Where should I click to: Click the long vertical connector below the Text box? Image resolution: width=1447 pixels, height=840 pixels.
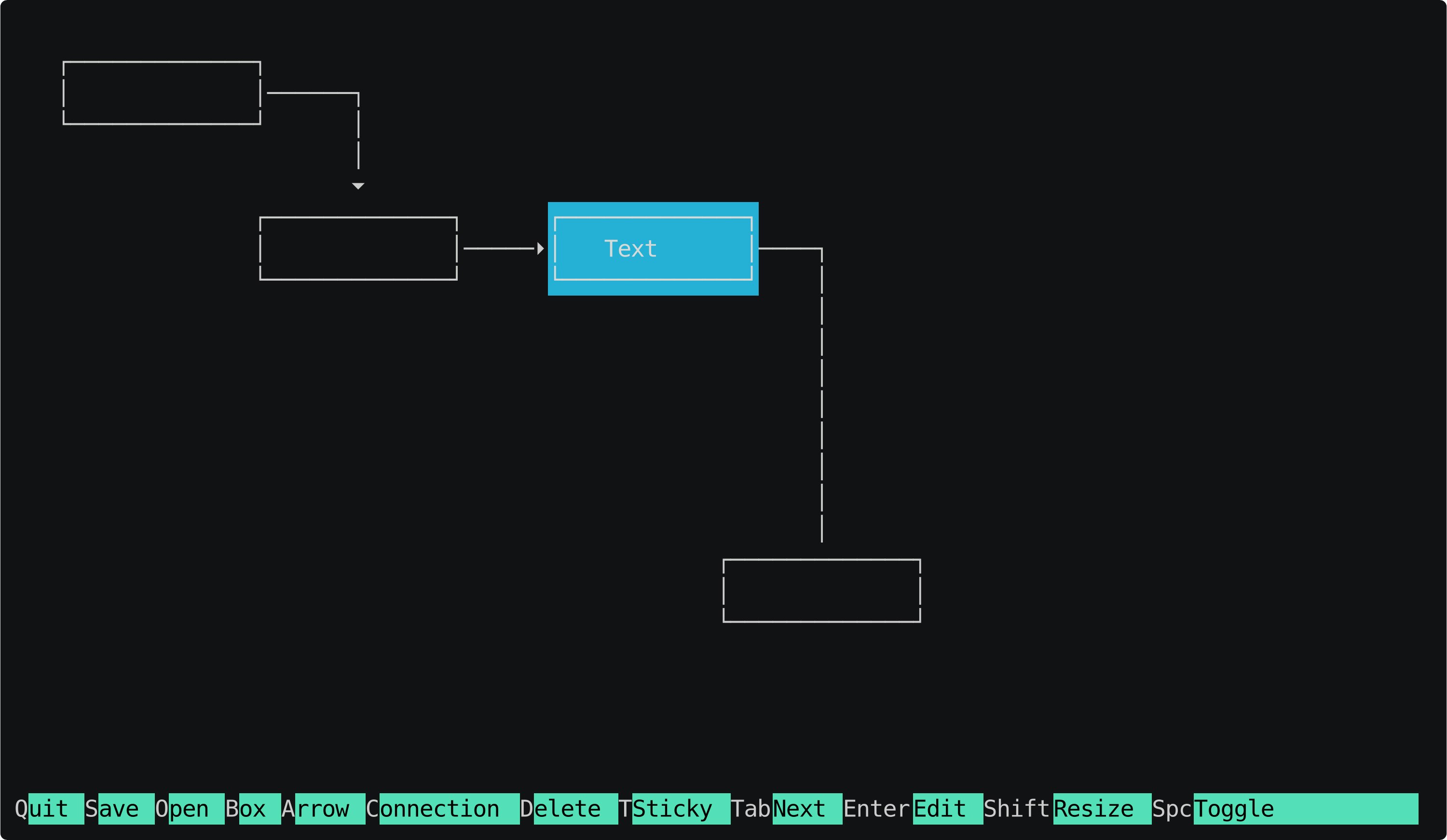tap(822, 396)
